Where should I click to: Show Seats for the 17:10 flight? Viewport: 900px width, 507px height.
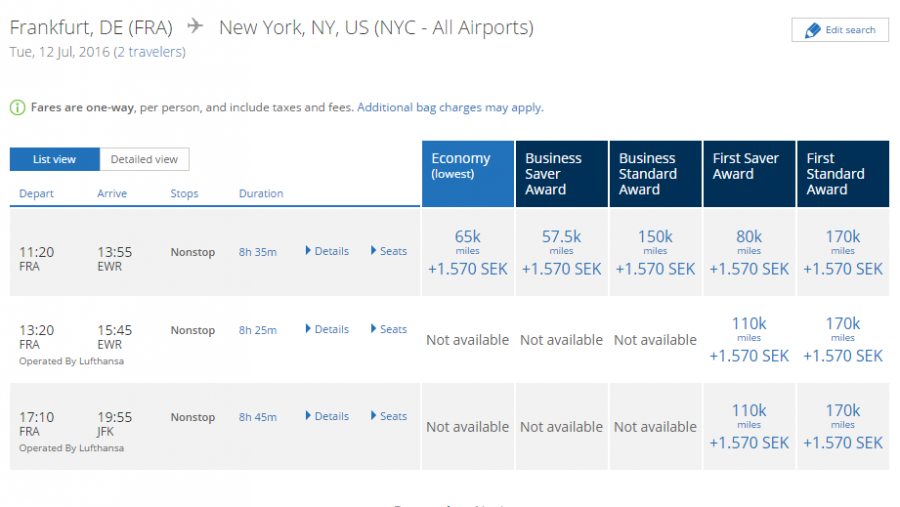[389, 416]
